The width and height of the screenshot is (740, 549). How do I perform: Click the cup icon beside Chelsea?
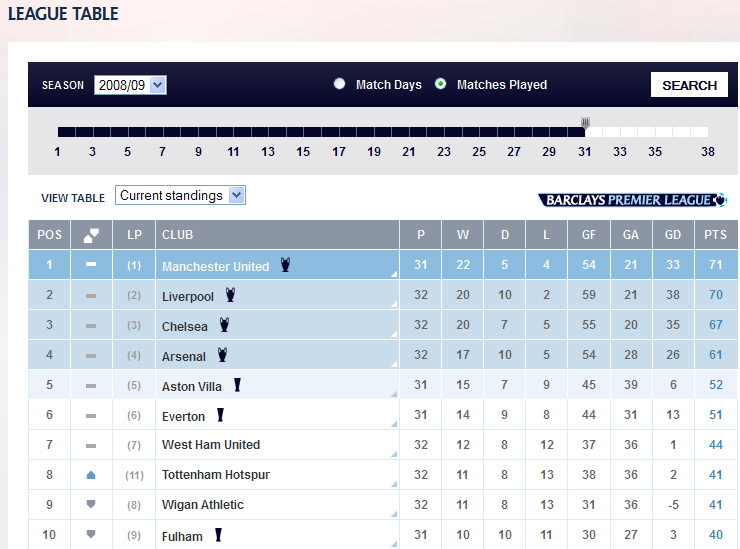[x=225, y=325]
